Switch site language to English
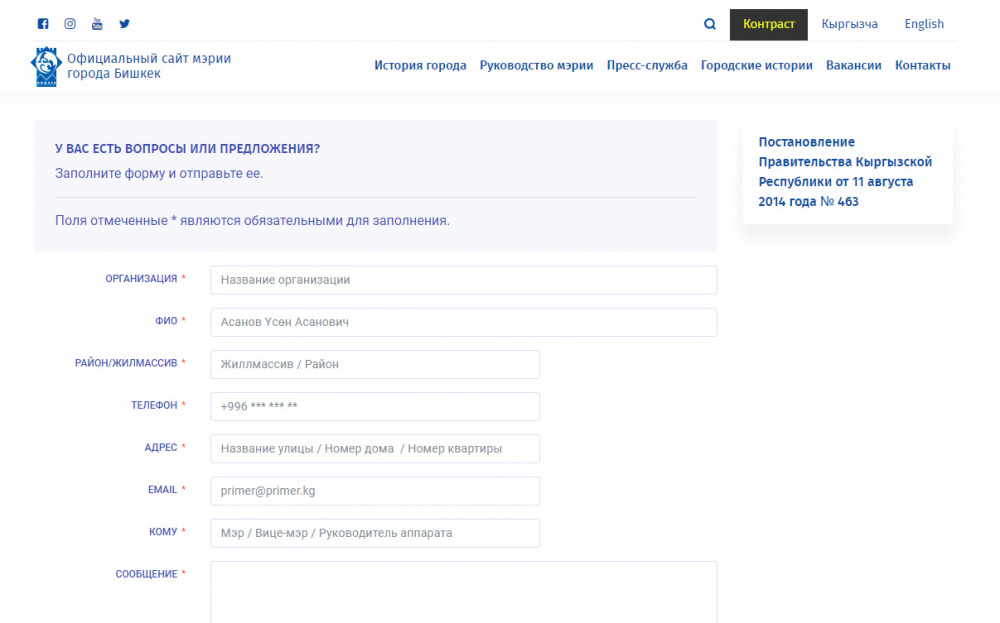The width and height of the screenshot is (1000, 623). (923, 24)
